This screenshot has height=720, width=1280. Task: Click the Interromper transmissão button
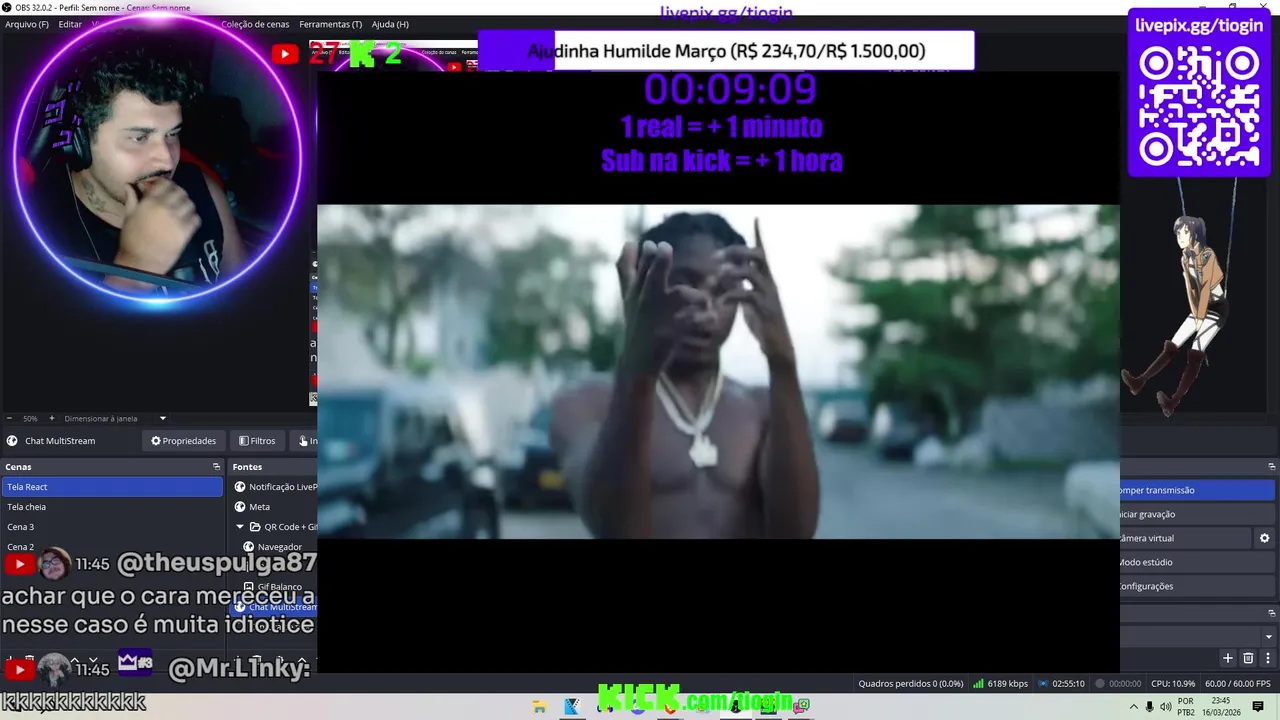[x=1198, y=490]
